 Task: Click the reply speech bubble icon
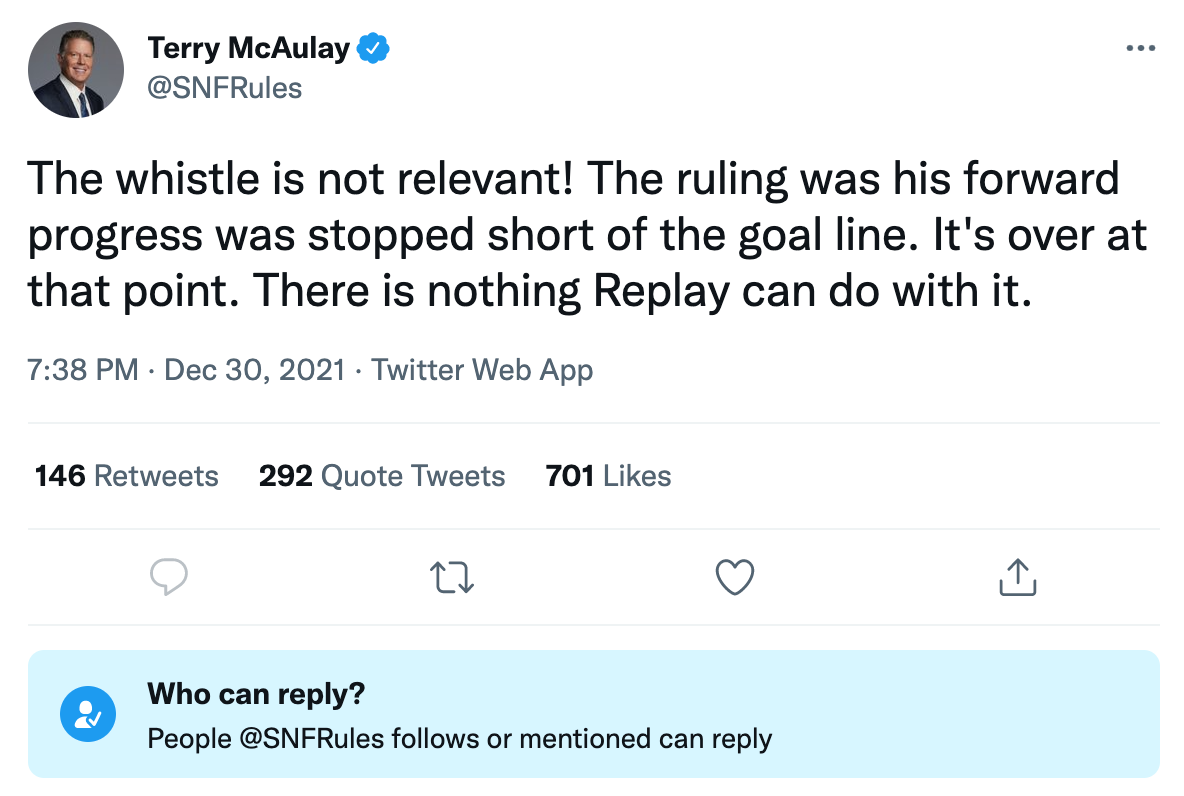tap(169, 577)
